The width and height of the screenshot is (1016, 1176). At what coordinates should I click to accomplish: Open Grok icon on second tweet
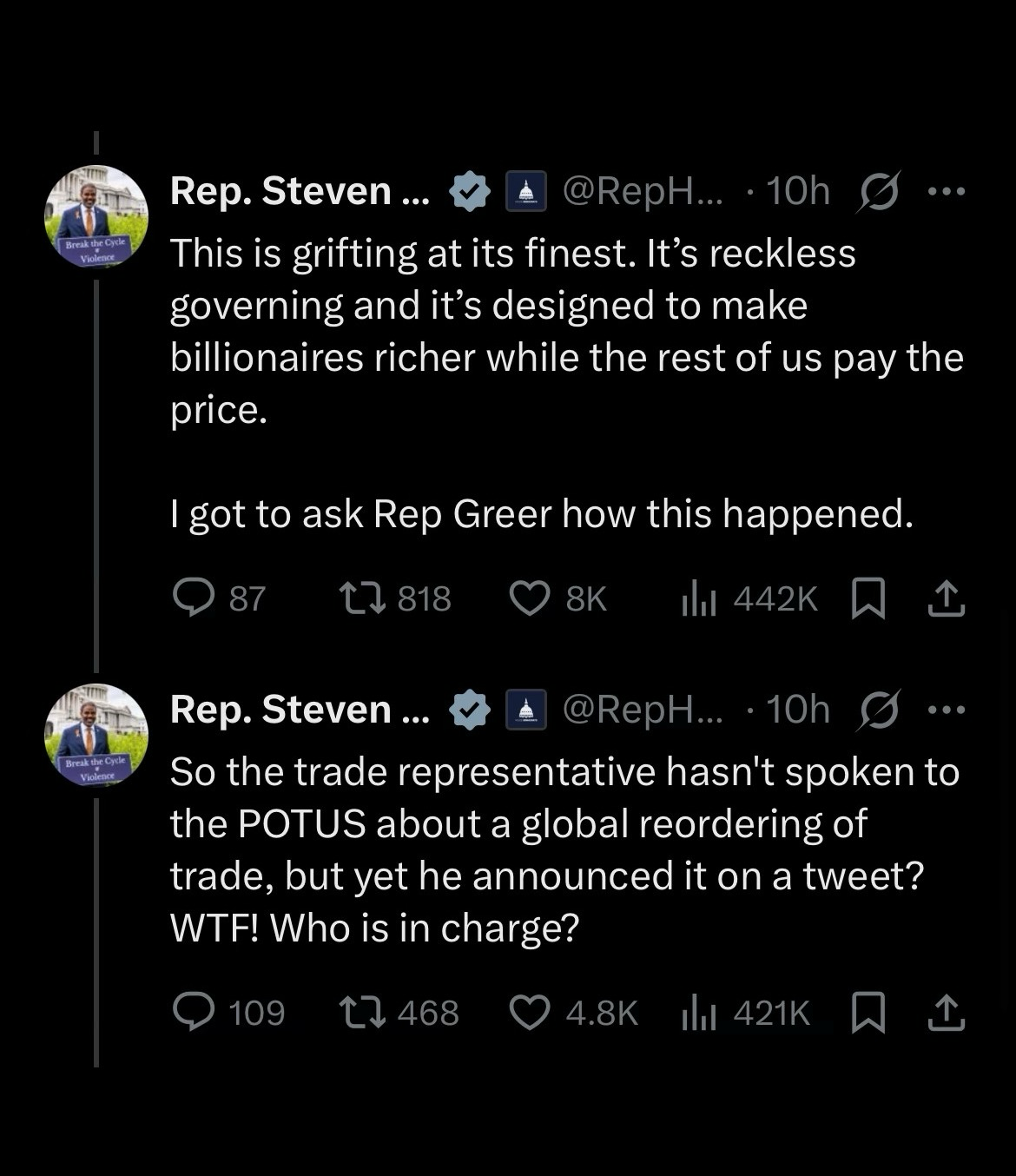(x=879, y=710)
